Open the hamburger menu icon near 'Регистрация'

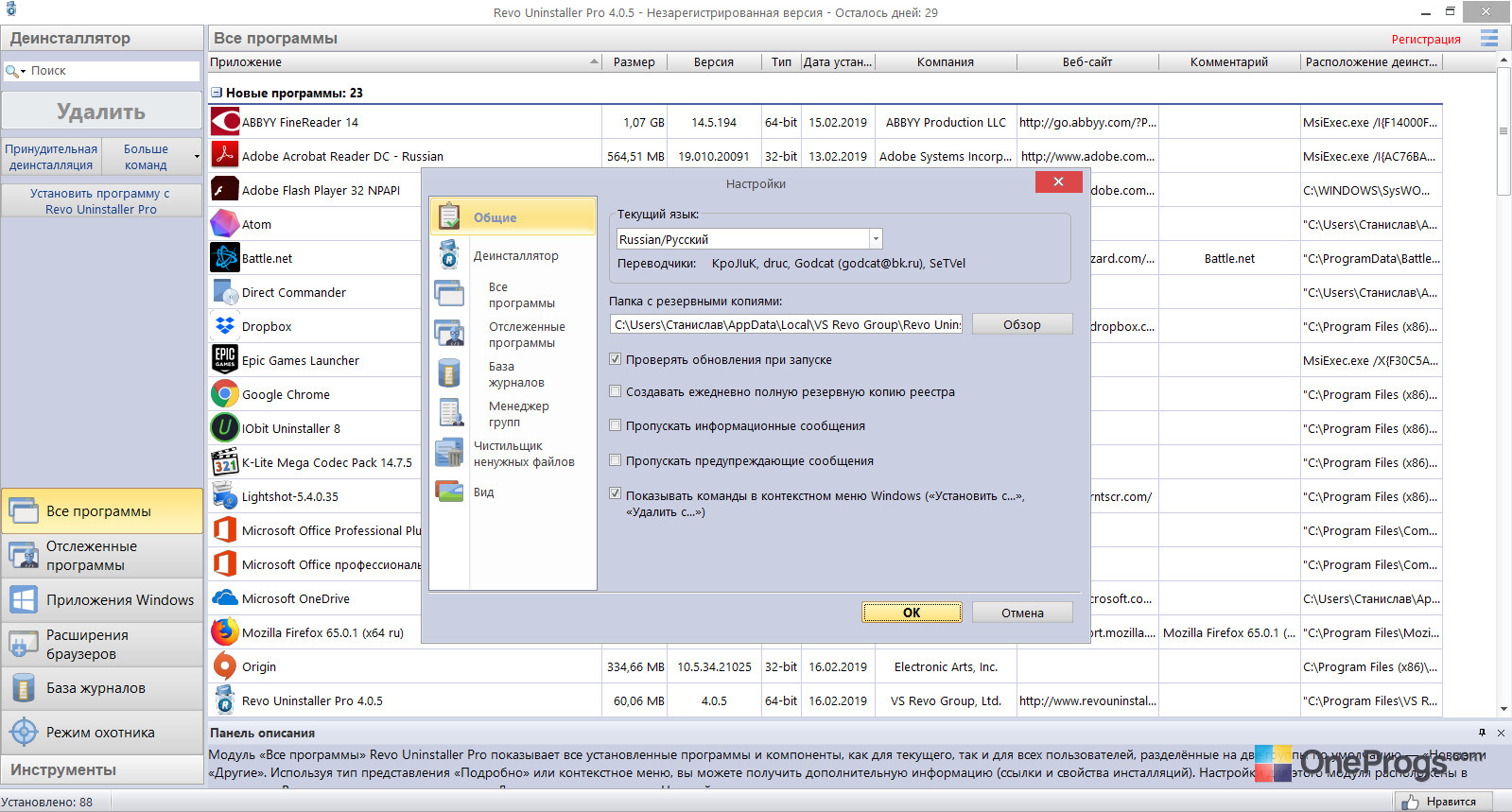point(1489,39)
